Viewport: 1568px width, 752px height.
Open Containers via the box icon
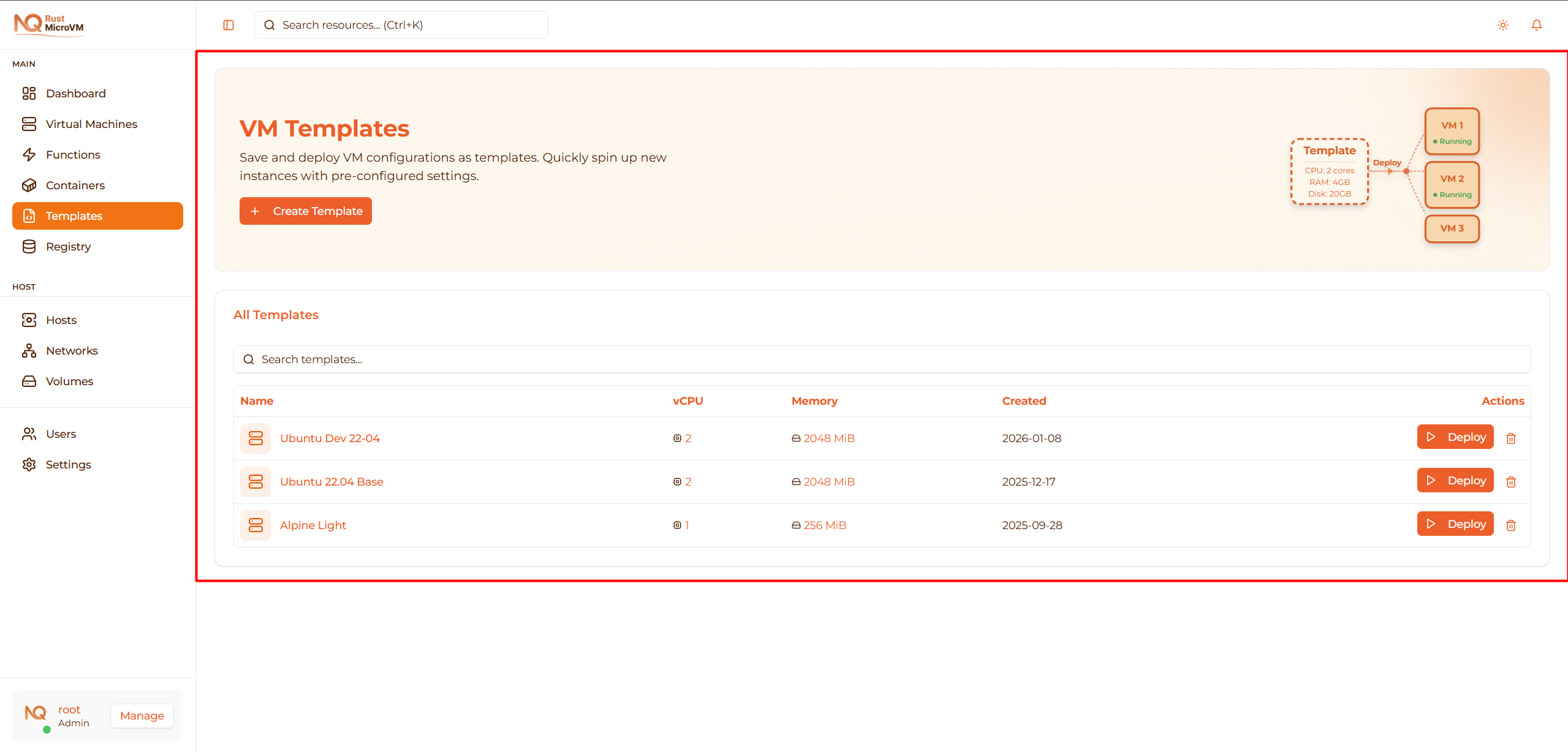point(29,185)
